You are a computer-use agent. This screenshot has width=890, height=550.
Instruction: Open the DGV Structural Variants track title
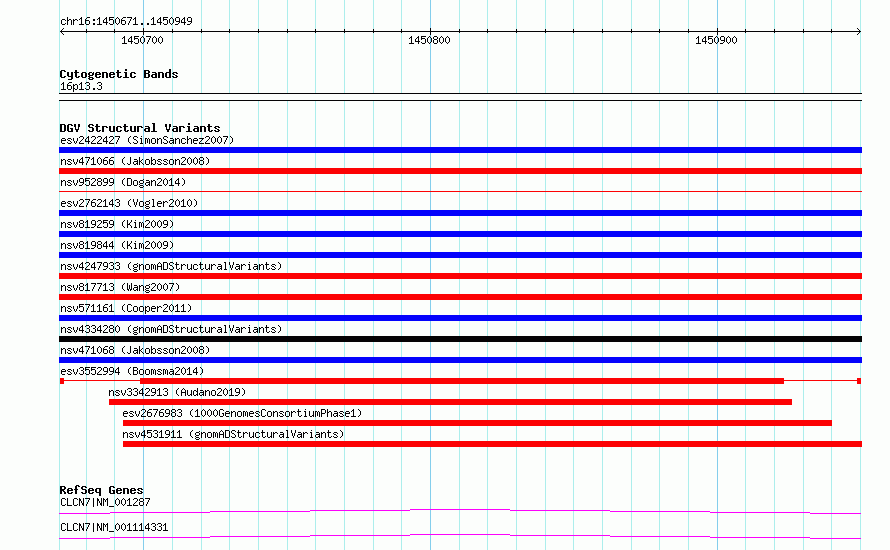click(x=140, y=128)
